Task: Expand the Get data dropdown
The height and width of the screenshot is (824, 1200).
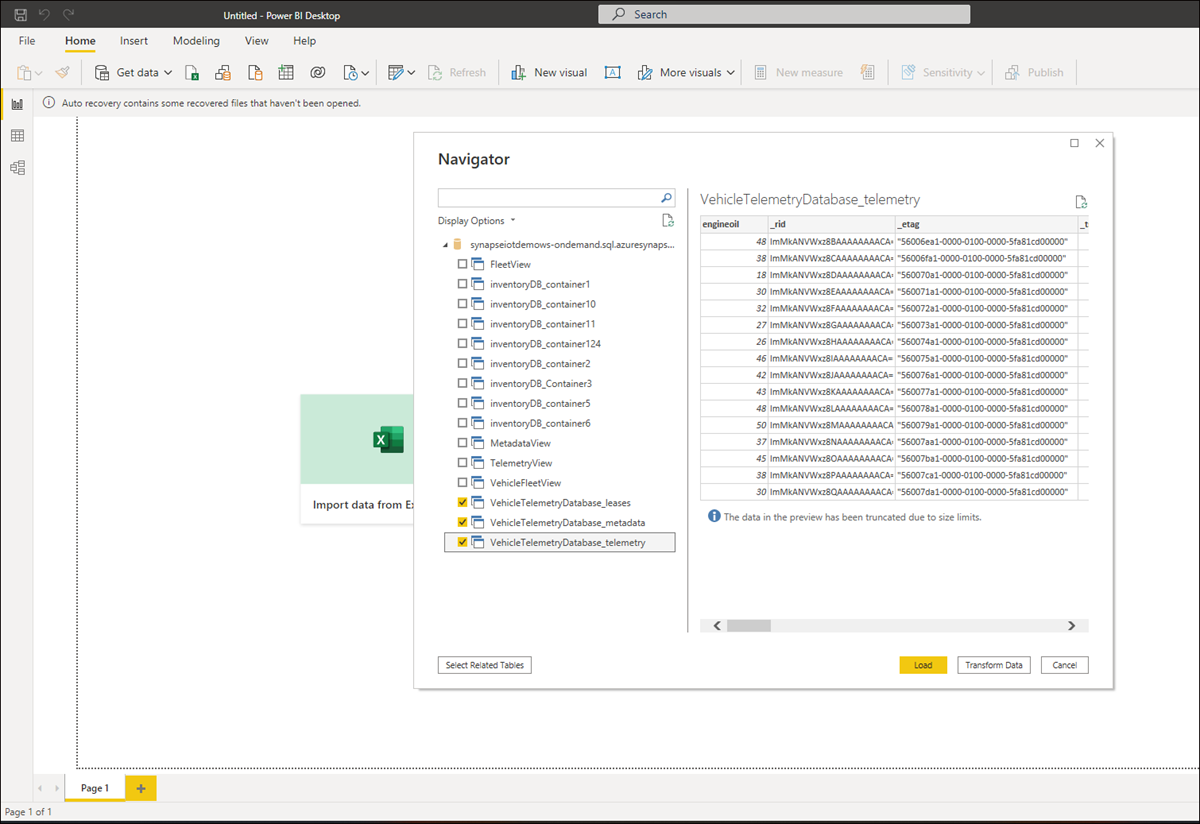Action: click(x=168, y=73)
